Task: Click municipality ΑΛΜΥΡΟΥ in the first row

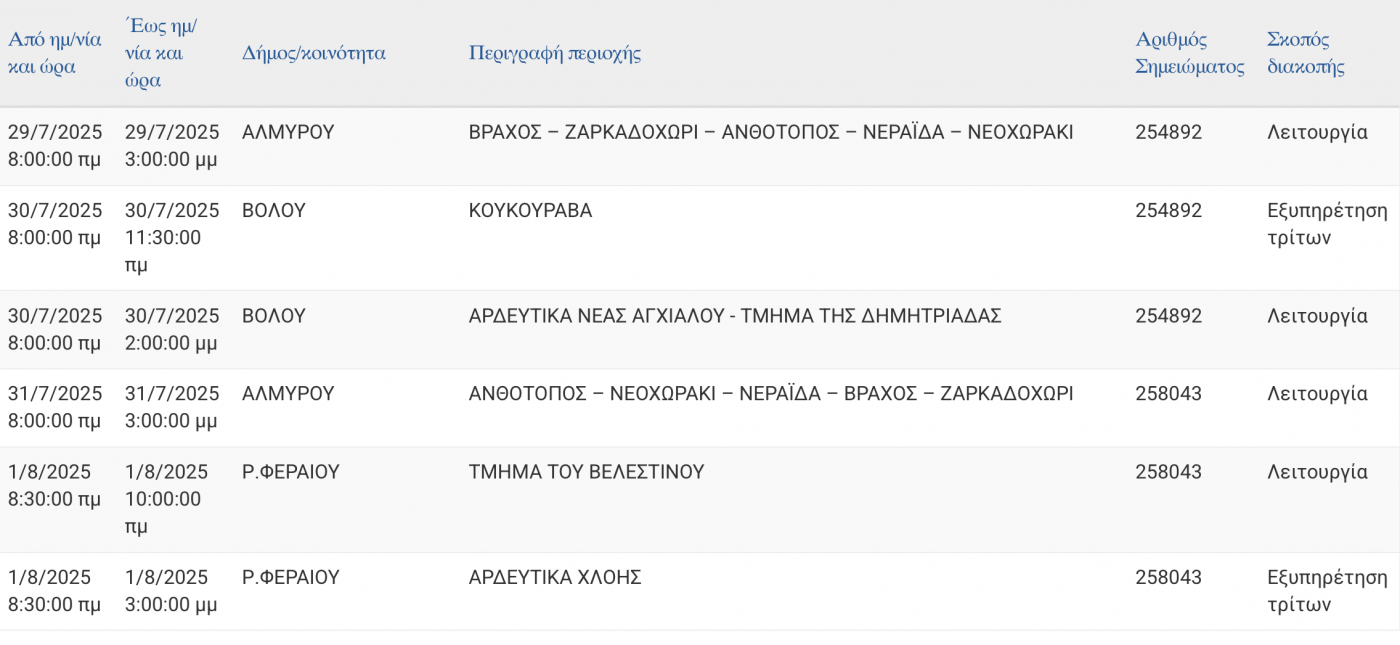Action: click(x=288, y=132)
